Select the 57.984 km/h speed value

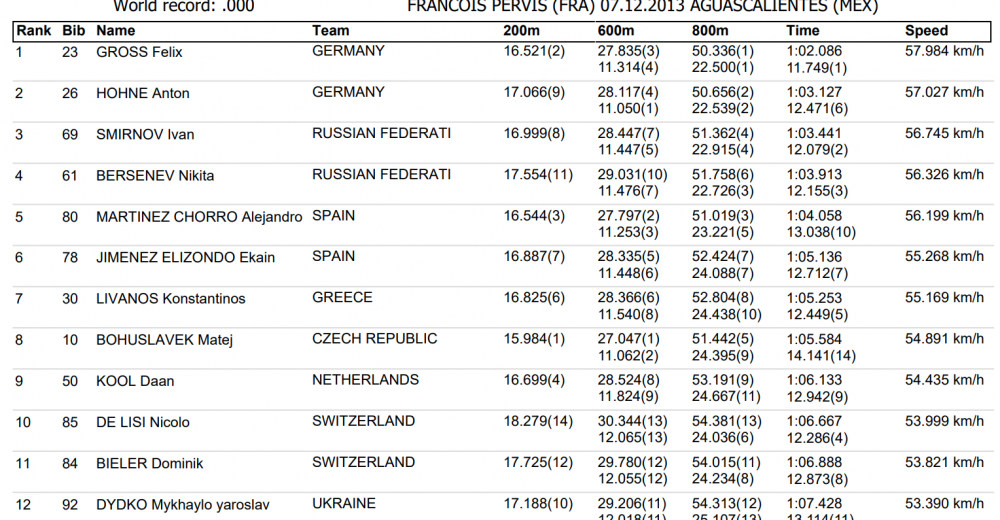tap(944, 51)
